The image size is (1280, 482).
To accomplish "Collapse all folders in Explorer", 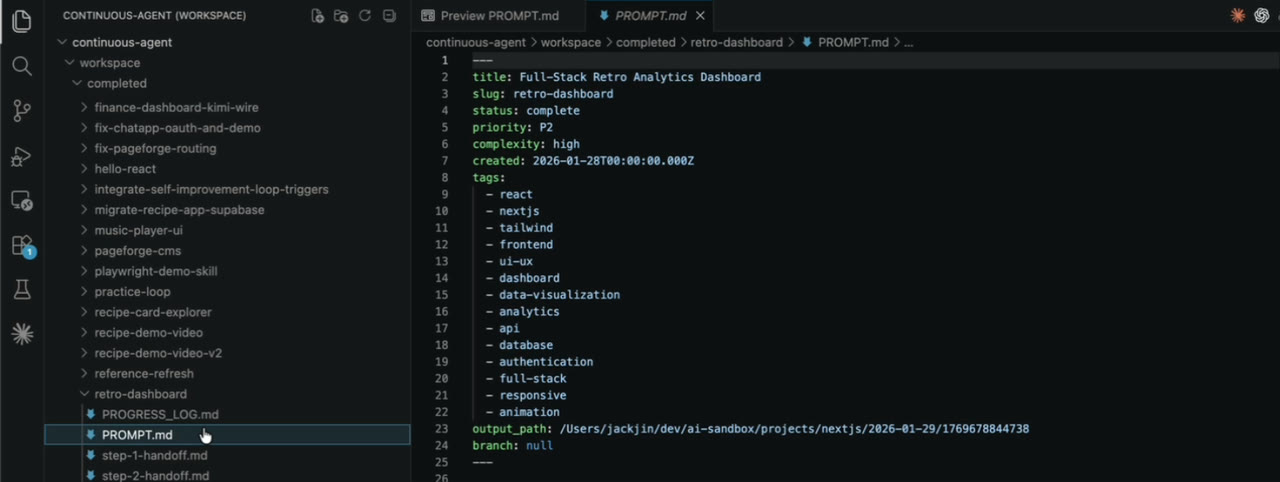I will [x=390, y=16].
